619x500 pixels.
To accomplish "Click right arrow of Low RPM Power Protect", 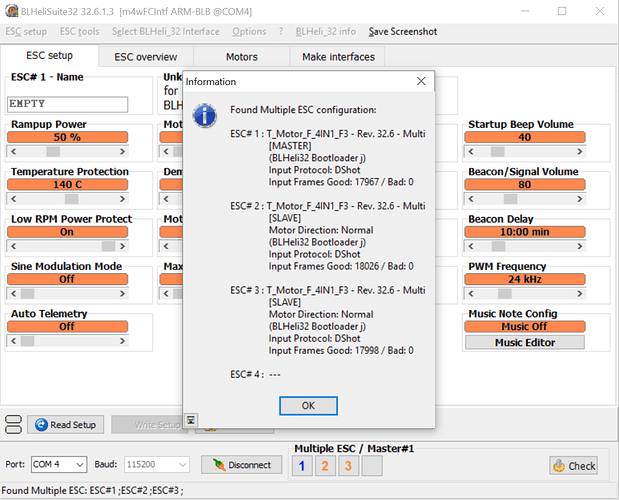I will pyautogui.click(x=122, y=246).
